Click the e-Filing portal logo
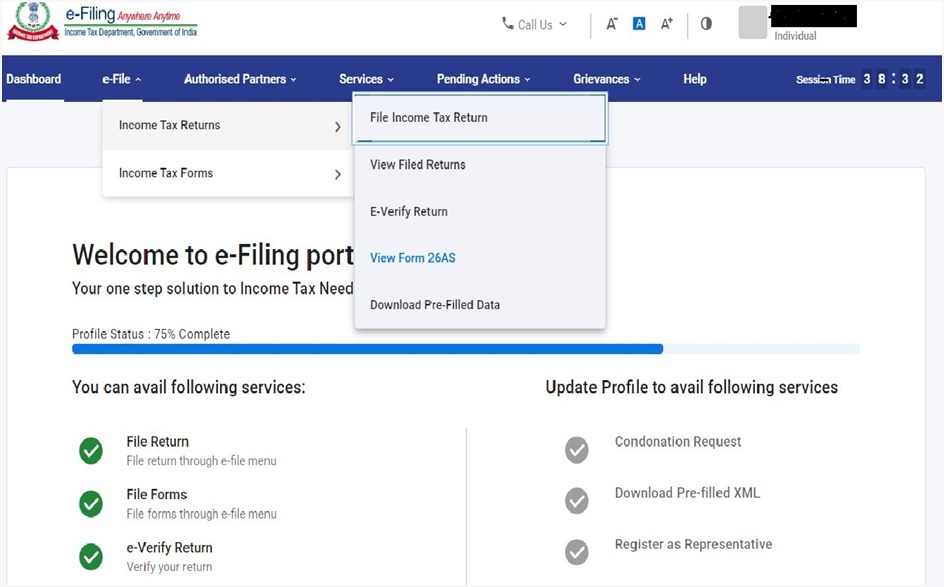 coord(102,22)
